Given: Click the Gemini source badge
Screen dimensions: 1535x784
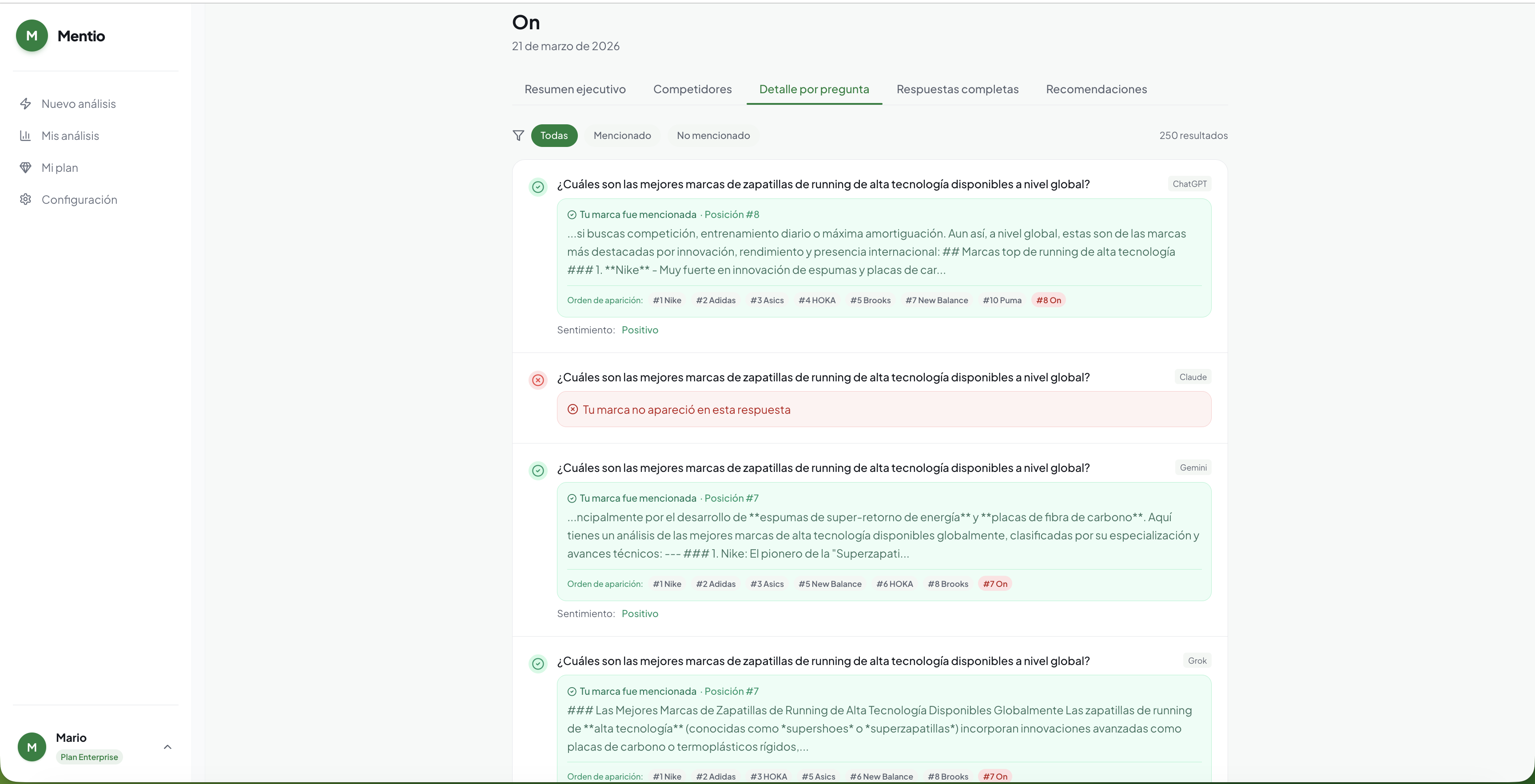Looking at the screenshot, I should point(1193,467).
